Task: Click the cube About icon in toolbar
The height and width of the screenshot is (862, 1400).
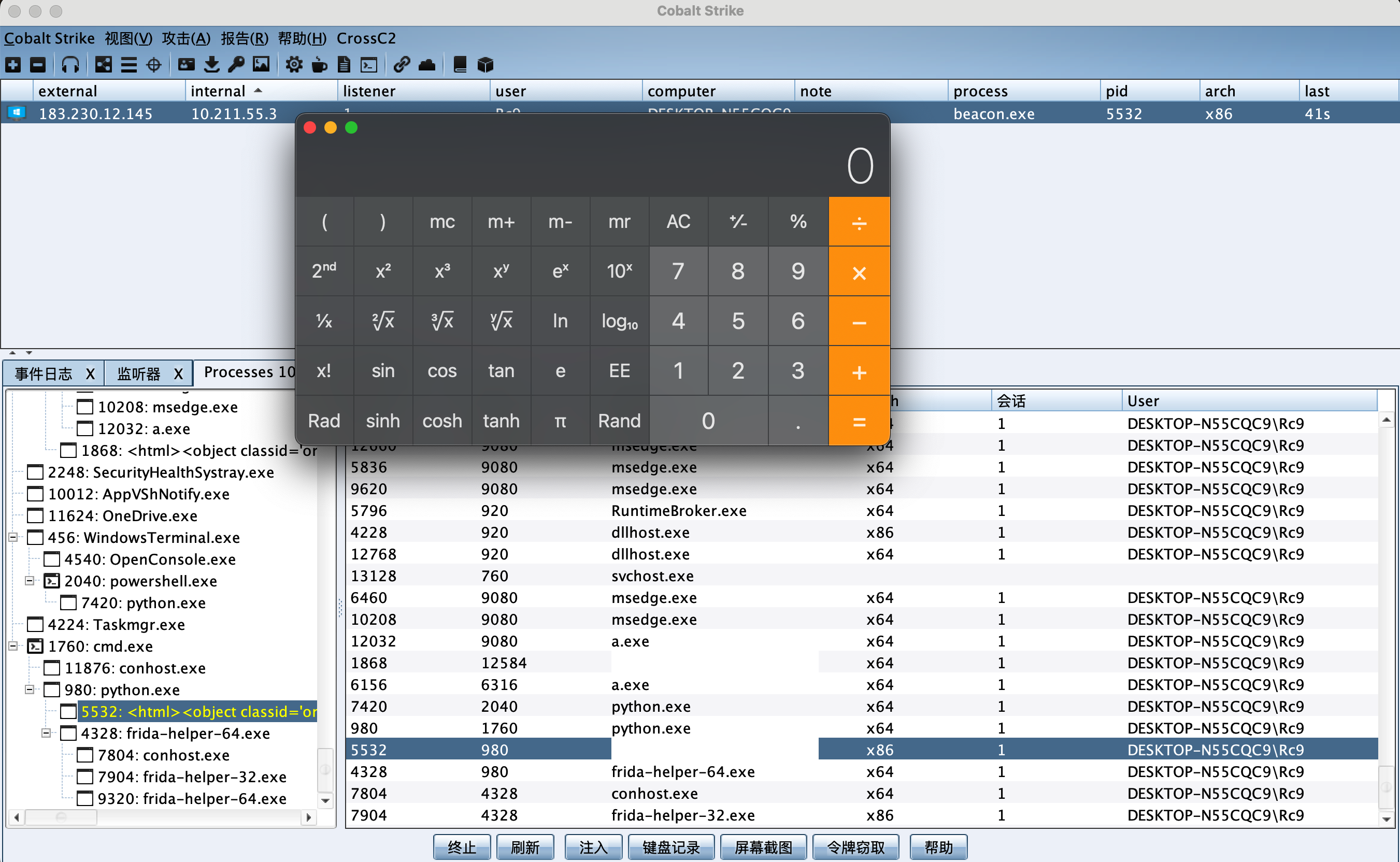Action: click(485, 64)
